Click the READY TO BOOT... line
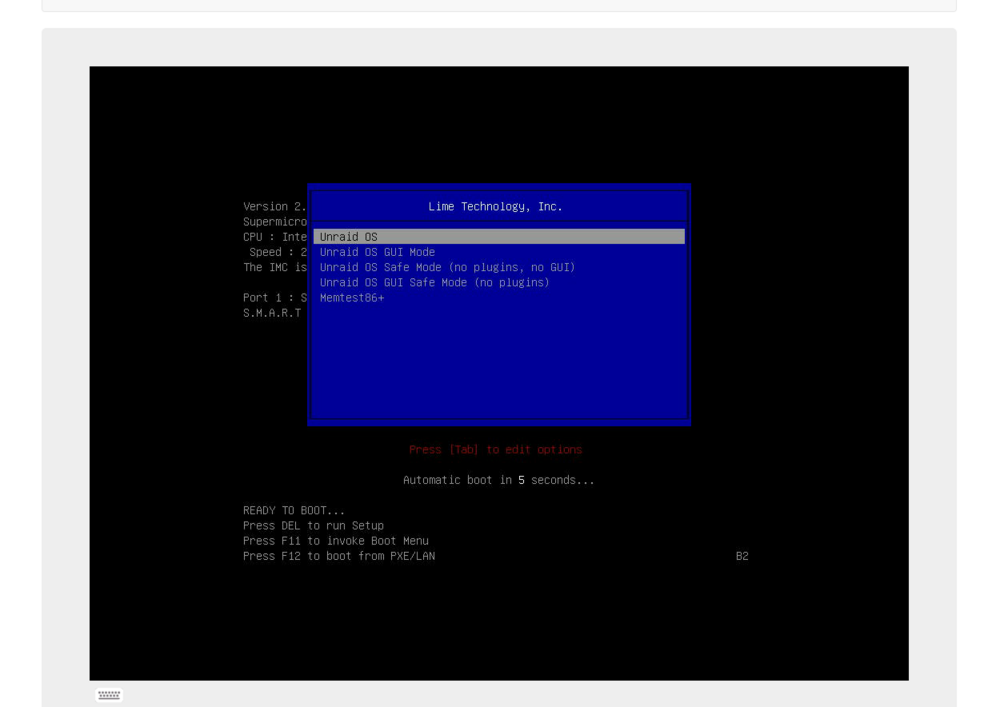The width and height of the screenshot is (1000, 707). [x=293, y=510]
